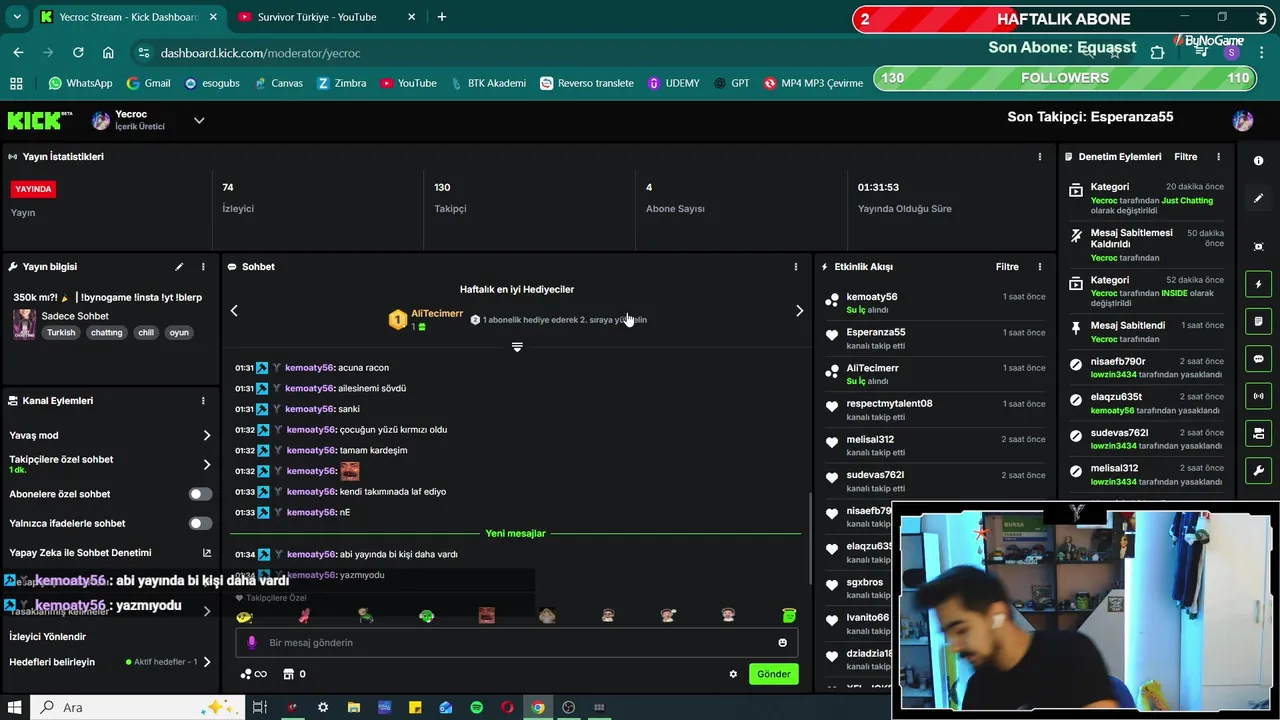This screenshot has width=1280, height=720.
Task: Collapse the Haftalık en iyi Hediyeciler section handle
Action: (517, 347)
